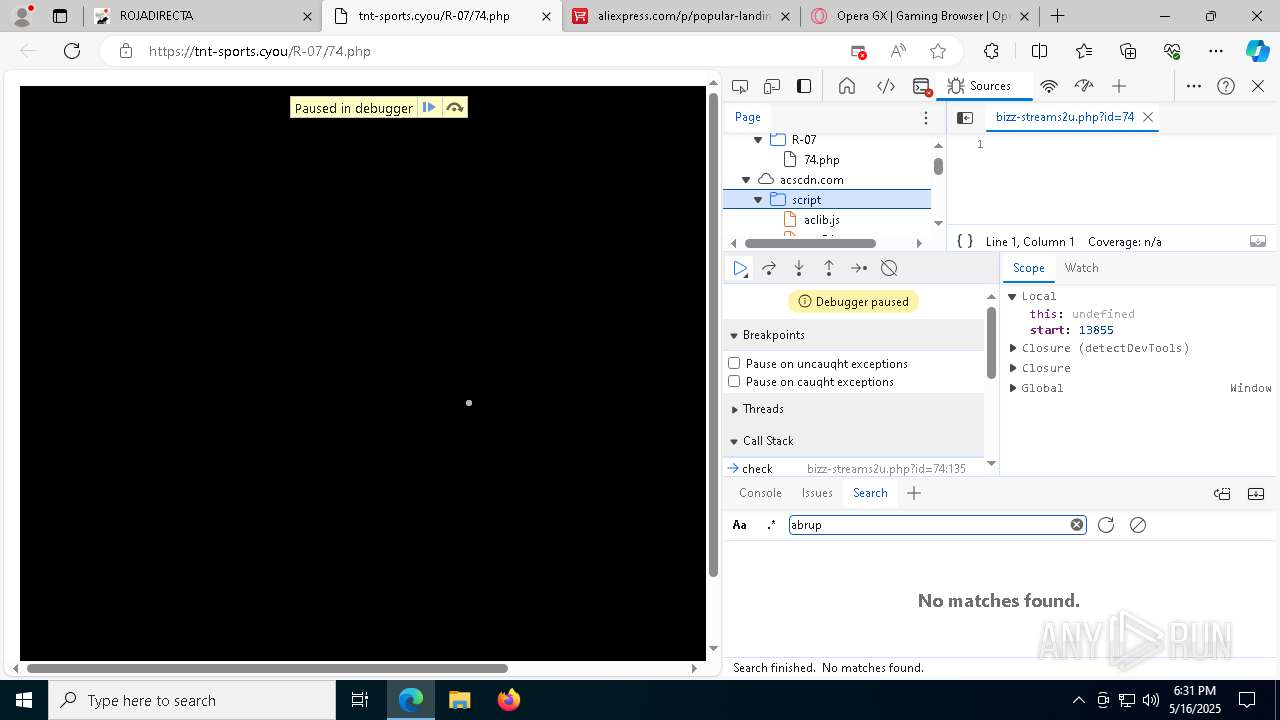The image size is (1280, 720).
Task: Resume script execution in debugger toolbar
Action: point(740,268)
